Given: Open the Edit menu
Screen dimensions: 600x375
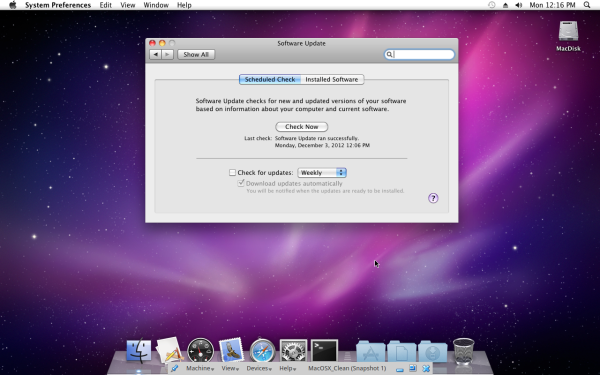Looking at the screenshot, I should click(106, 5).
